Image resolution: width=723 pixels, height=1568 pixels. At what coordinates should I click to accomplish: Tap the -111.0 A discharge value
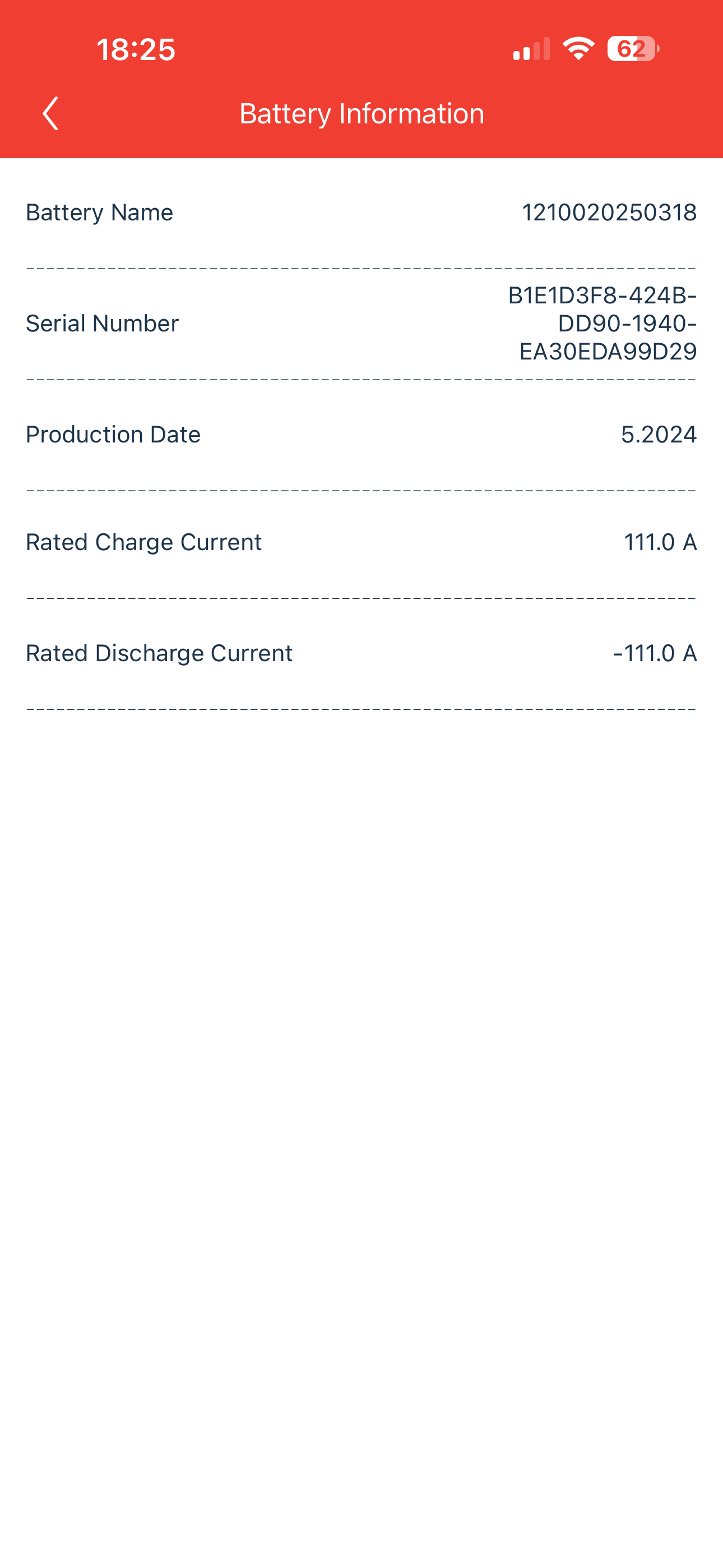(x=655, y=653)
